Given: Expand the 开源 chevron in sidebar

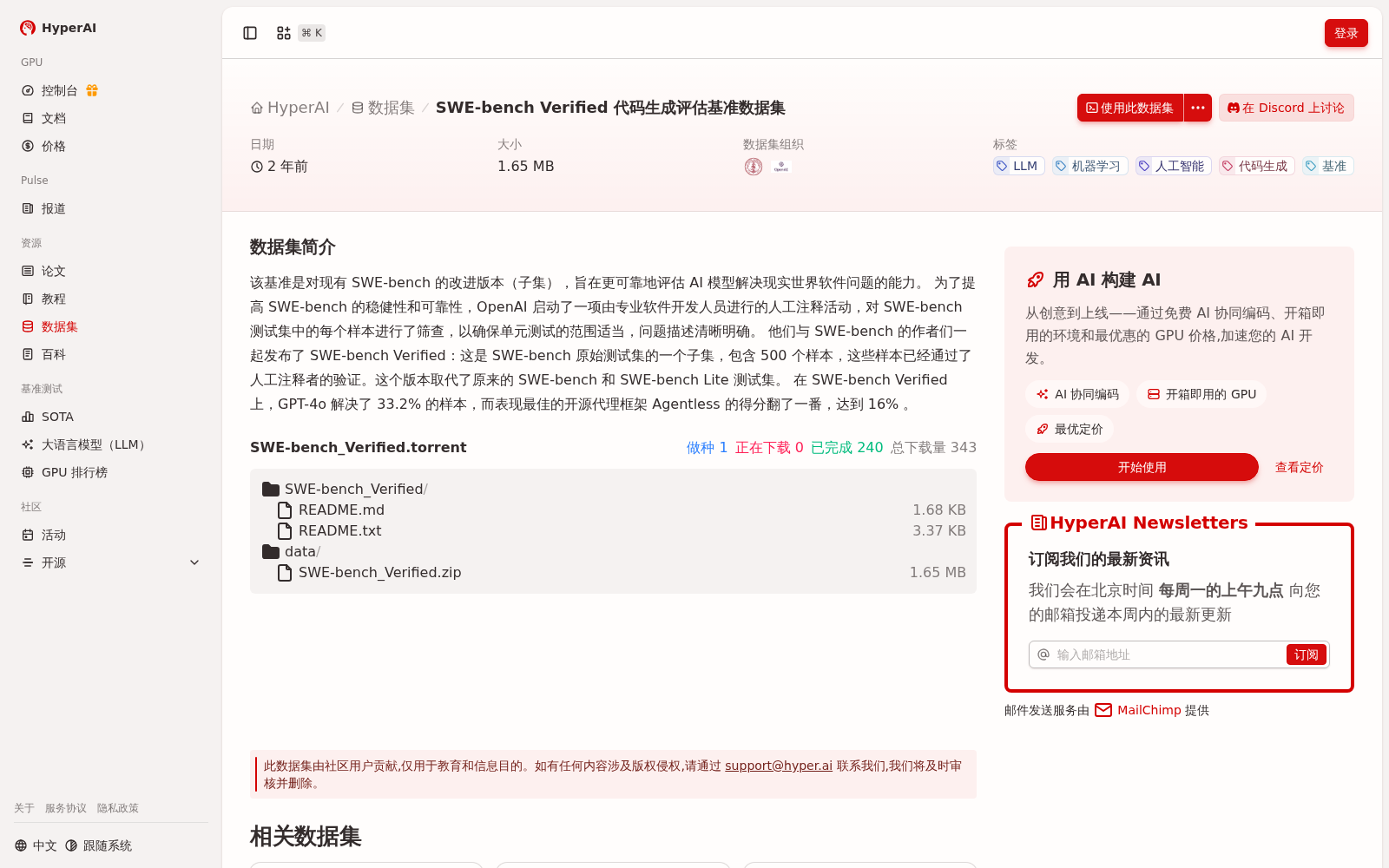Looking at the screenshot, I should pyautogui.click(x=194, y=562).
